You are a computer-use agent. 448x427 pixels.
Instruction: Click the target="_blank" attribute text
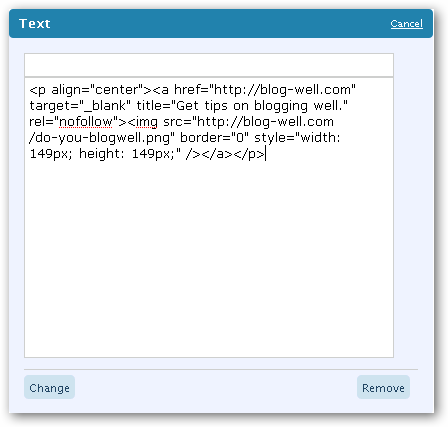click(80, 106)
